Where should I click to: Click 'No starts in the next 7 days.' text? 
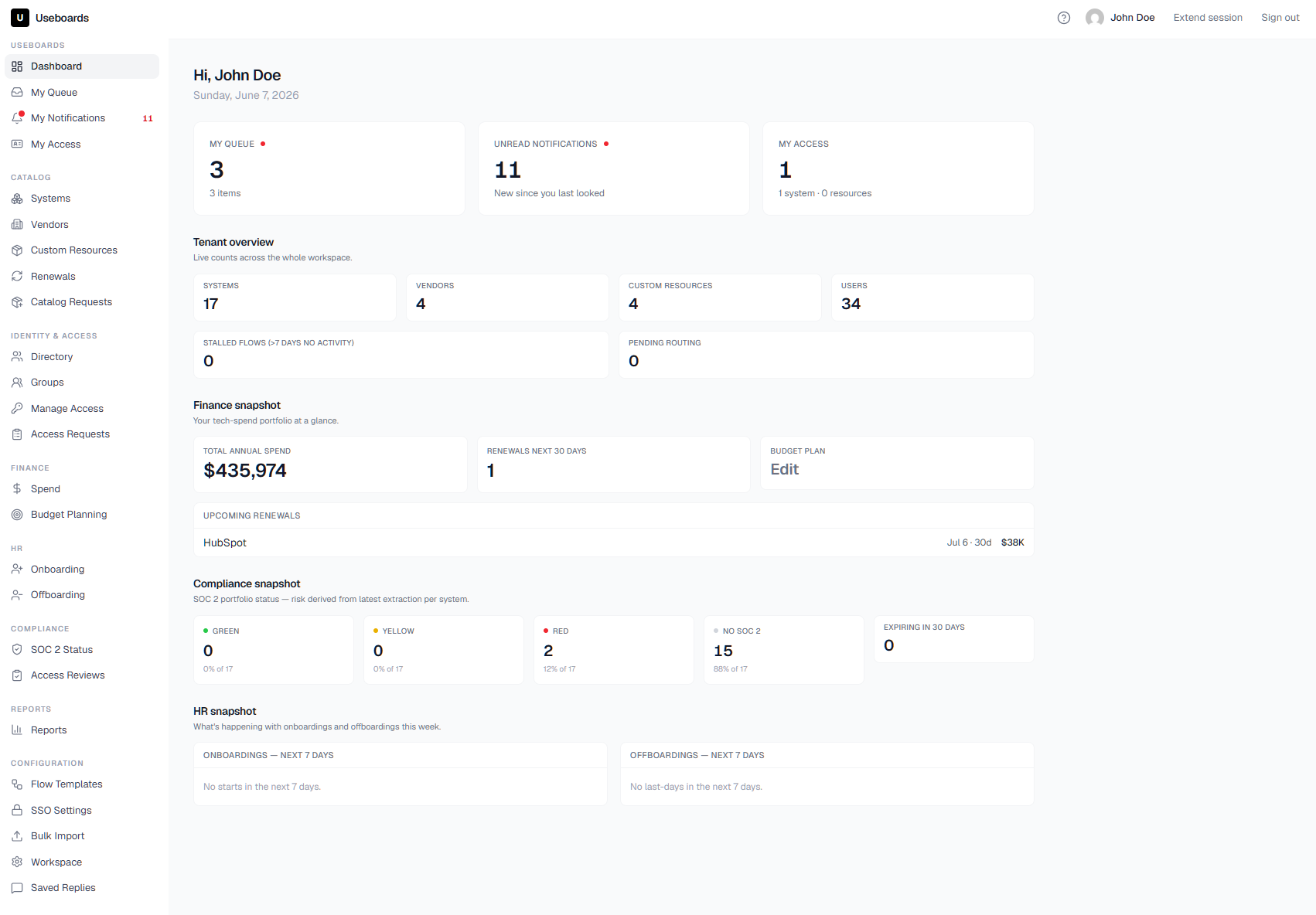(262, 787)
